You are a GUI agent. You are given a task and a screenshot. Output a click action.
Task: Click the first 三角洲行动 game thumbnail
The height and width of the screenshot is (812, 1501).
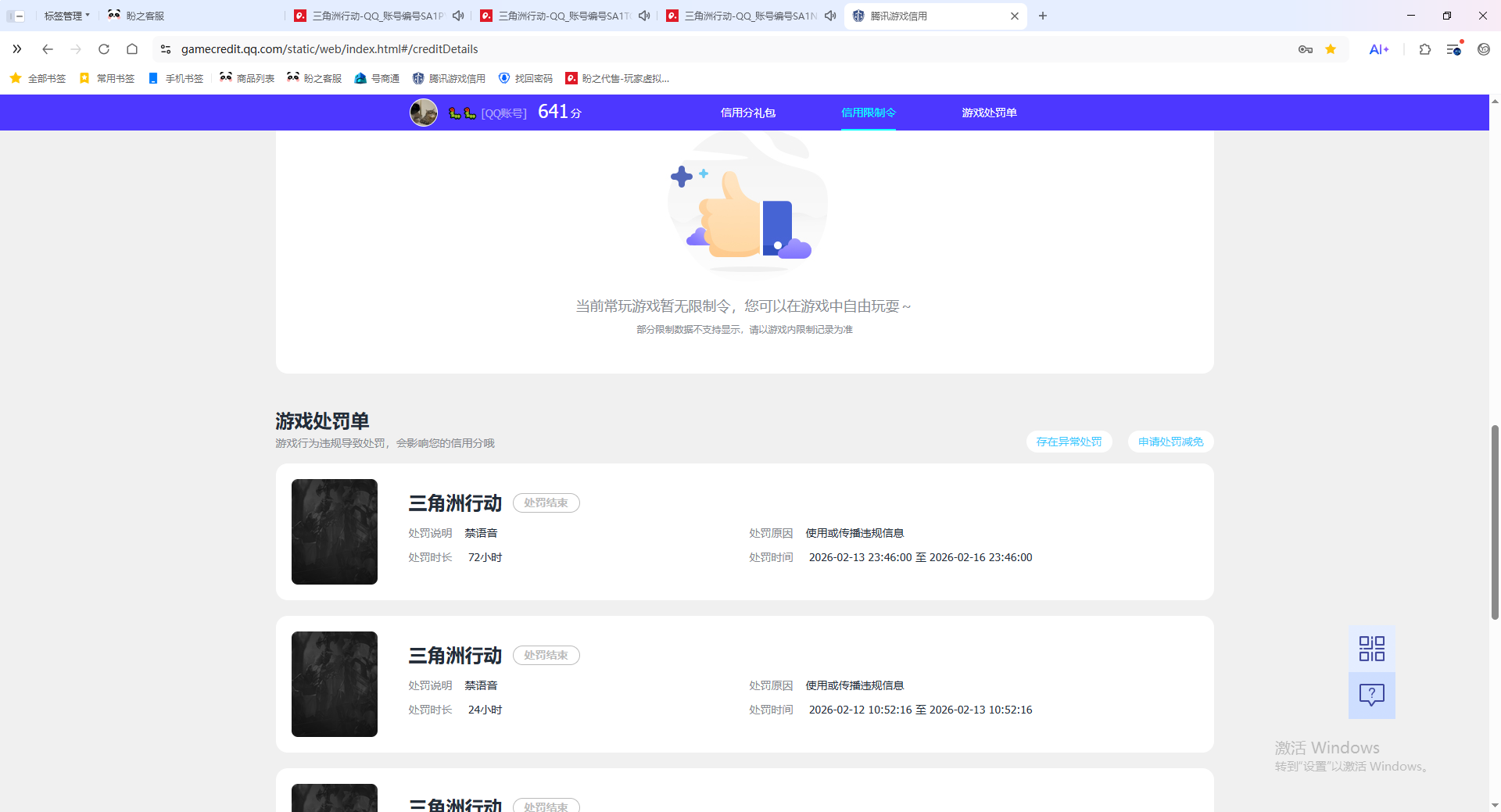coord(334,531)
